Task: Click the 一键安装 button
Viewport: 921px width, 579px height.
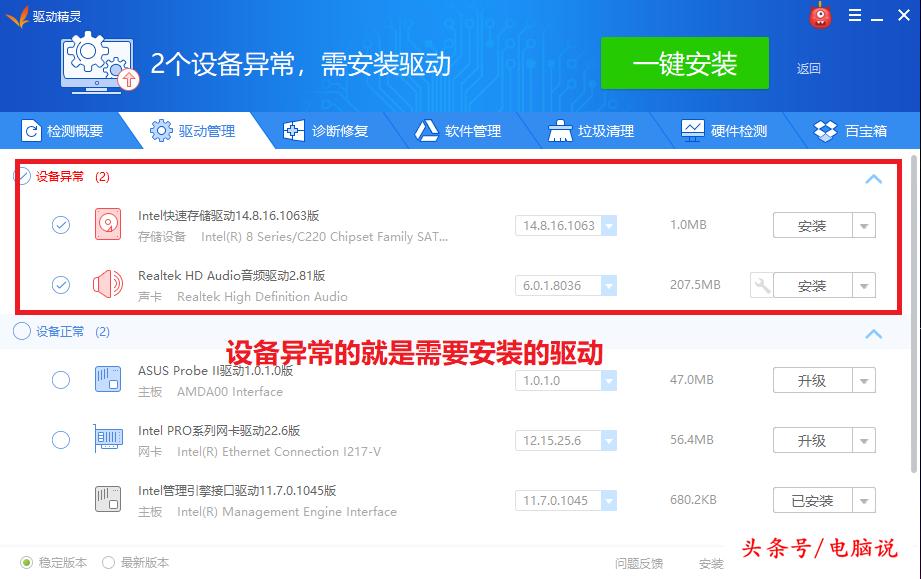Action: click(x=684, y=63)
